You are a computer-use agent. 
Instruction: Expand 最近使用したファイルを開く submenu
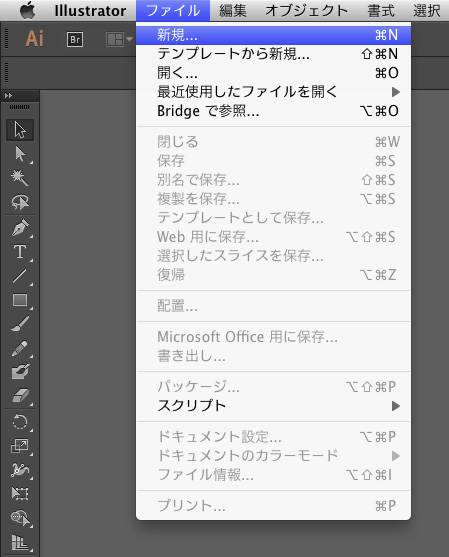click(274, 92)
